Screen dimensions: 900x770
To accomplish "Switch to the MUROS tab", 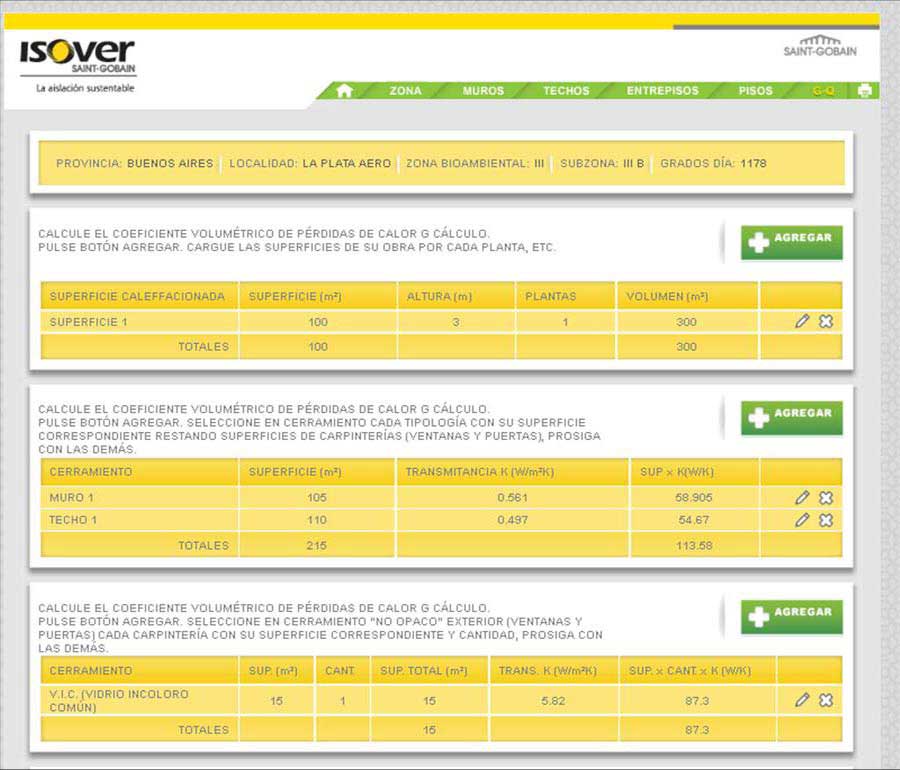I will click(483, 91).
